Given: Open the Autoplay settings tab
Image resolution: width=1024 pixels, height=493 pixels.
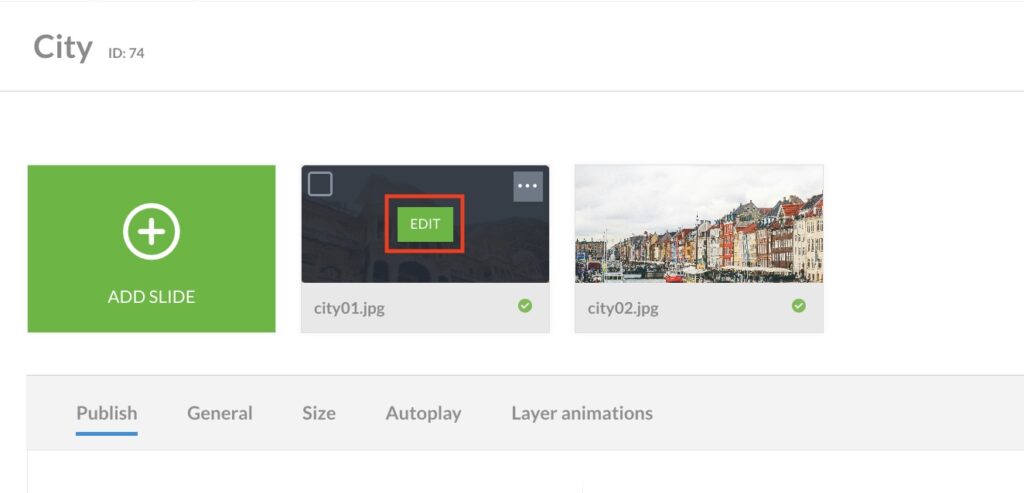Looking at the screenshot, I should pos(423,413).
